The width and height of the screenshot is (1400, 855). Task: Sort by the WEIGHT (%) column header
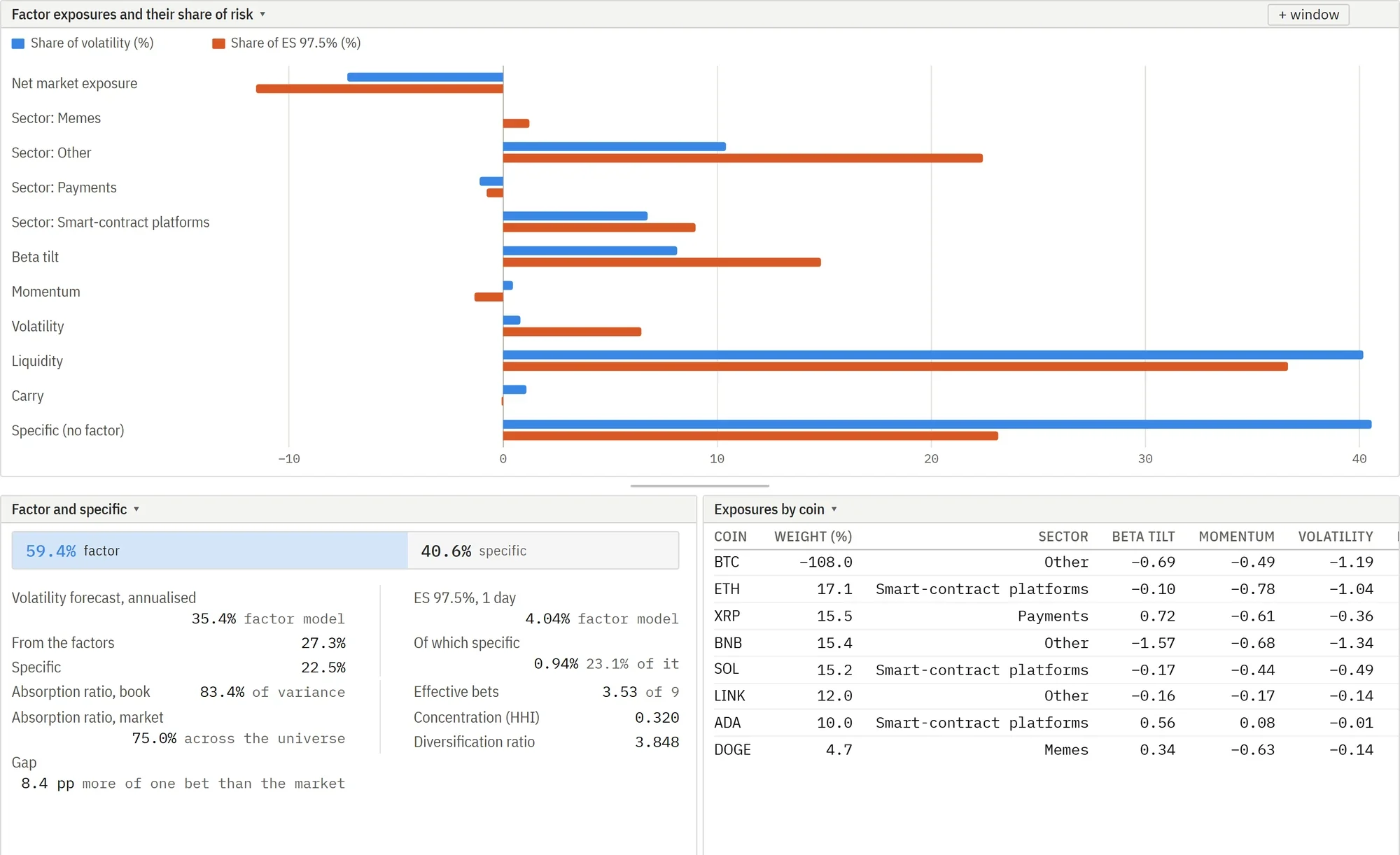813,537
